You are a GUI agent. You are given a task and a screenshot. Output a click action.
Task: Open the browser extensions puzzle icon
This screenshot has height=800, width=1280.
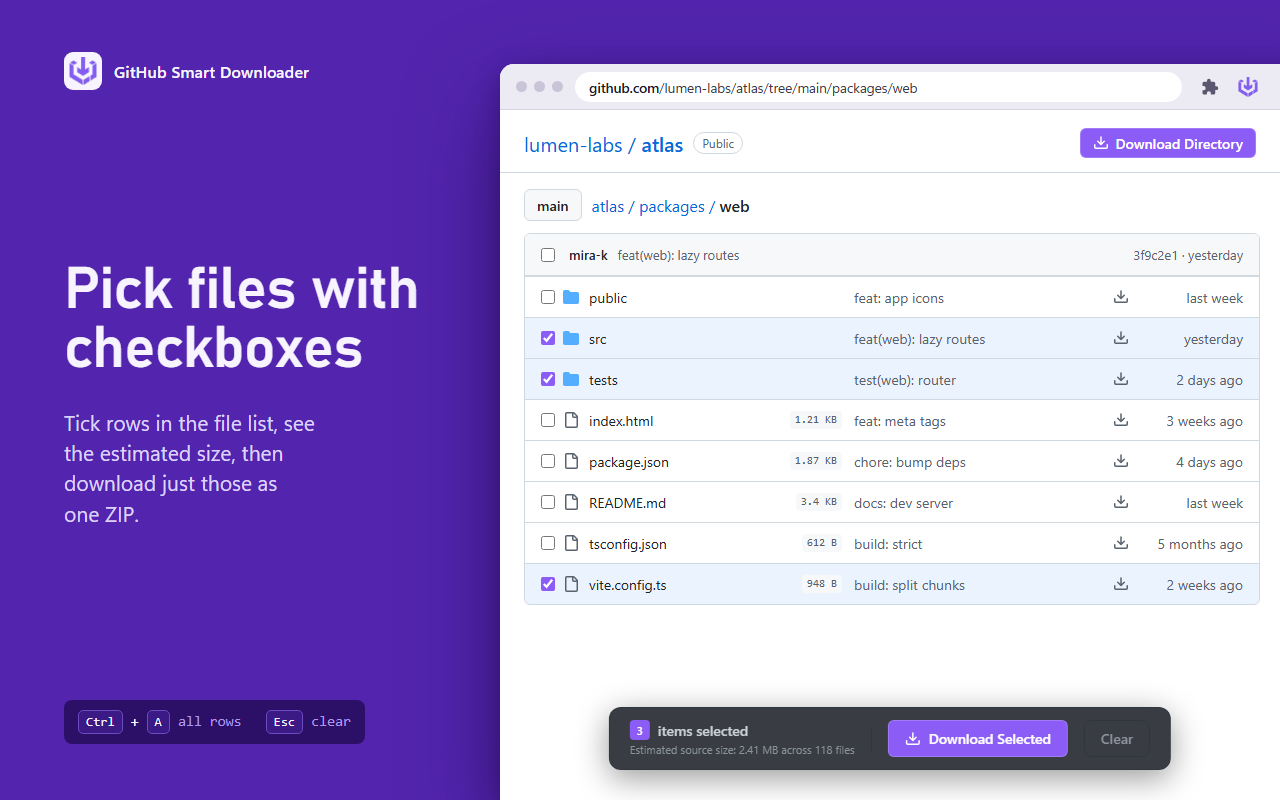point(1210,87)
